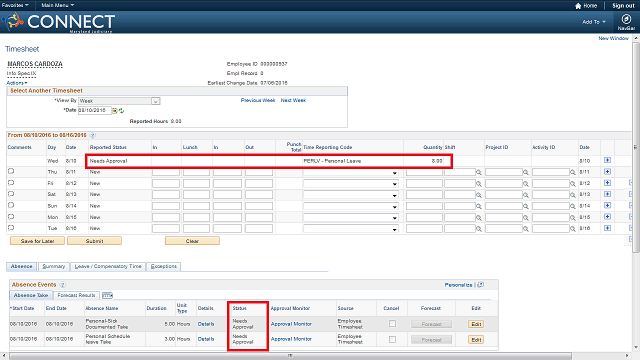Screen dimensions: 640x360
Task: Look up Shift for Mon 8/15
Action: pyautogui.click(x=479, y=218)
